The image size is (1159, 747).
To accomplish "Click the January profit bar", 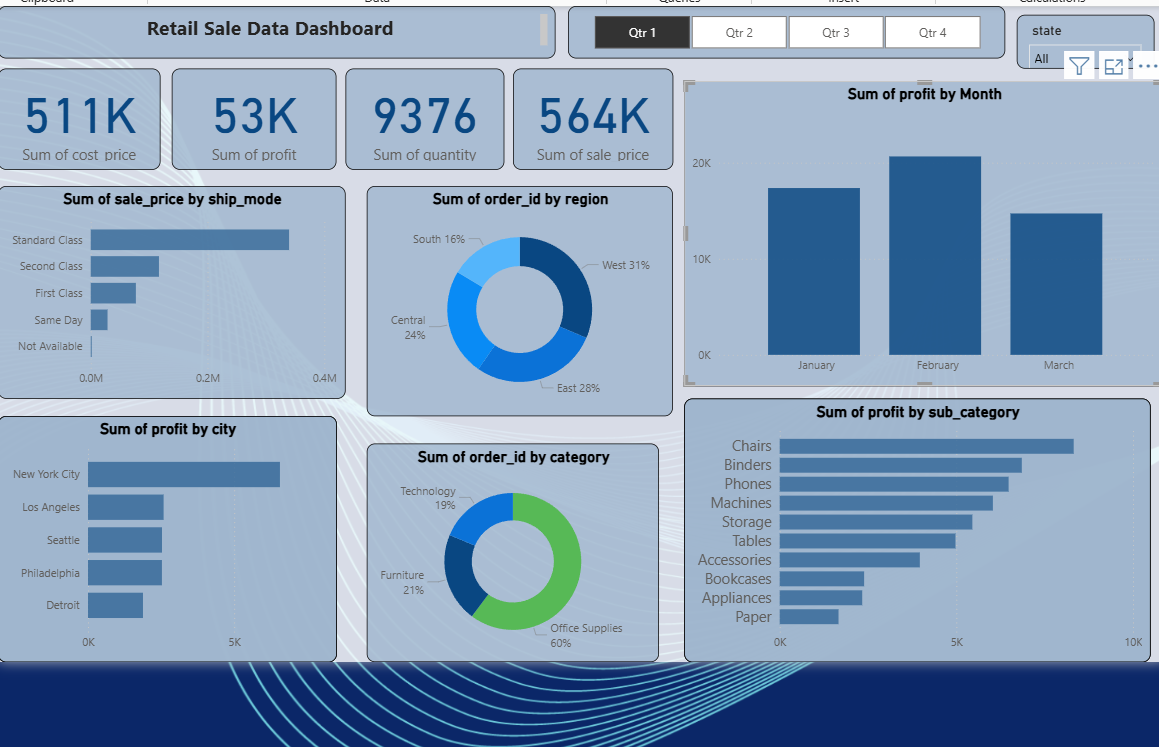I will pyautogui.click(x=814, y=271).
